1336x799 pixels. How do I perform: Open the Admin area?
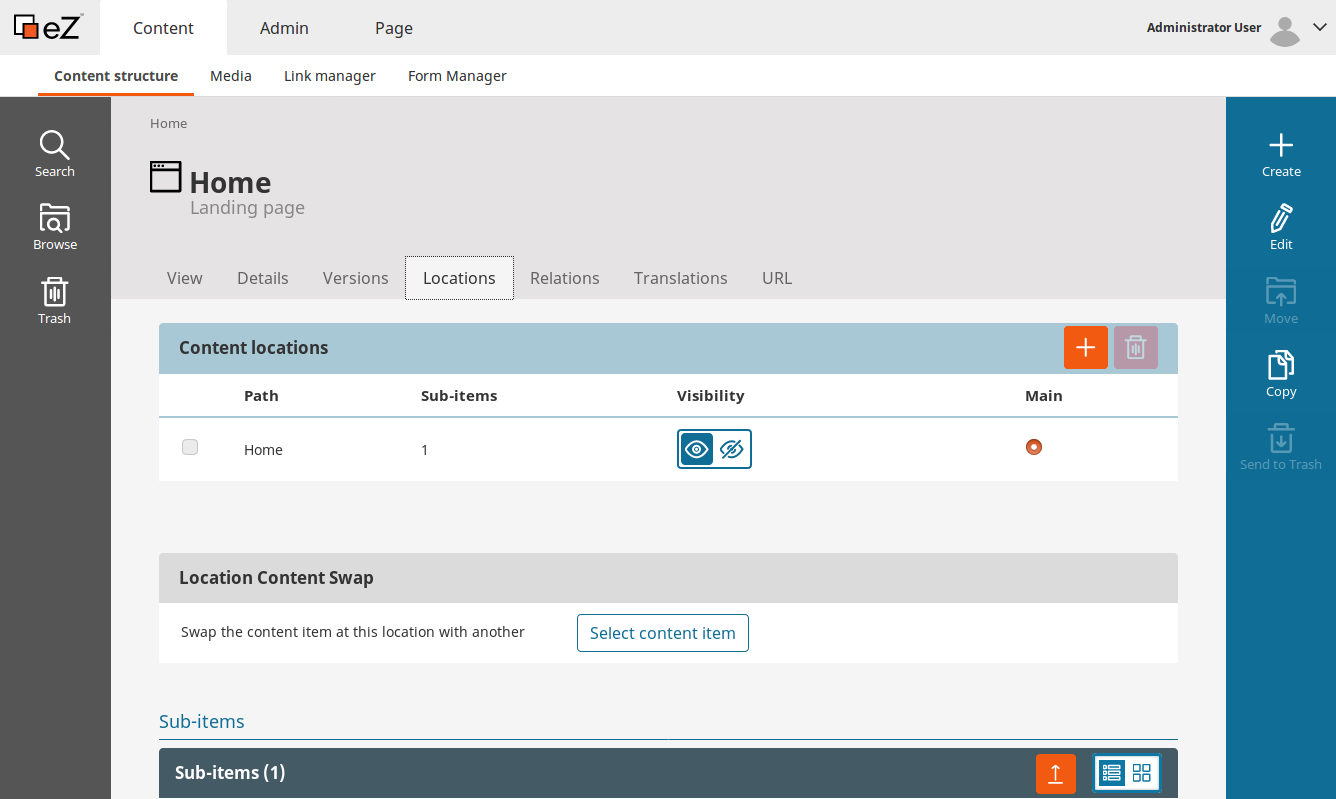[284, 28]
